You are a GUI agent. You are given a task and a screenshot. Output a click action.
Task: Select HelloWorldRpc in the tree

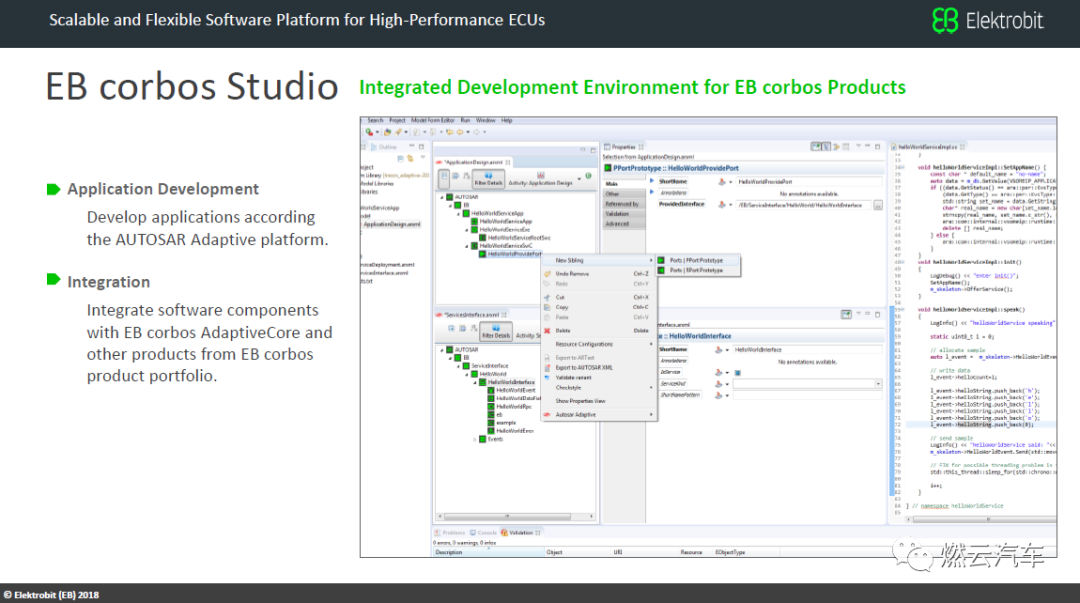(514, 407)
